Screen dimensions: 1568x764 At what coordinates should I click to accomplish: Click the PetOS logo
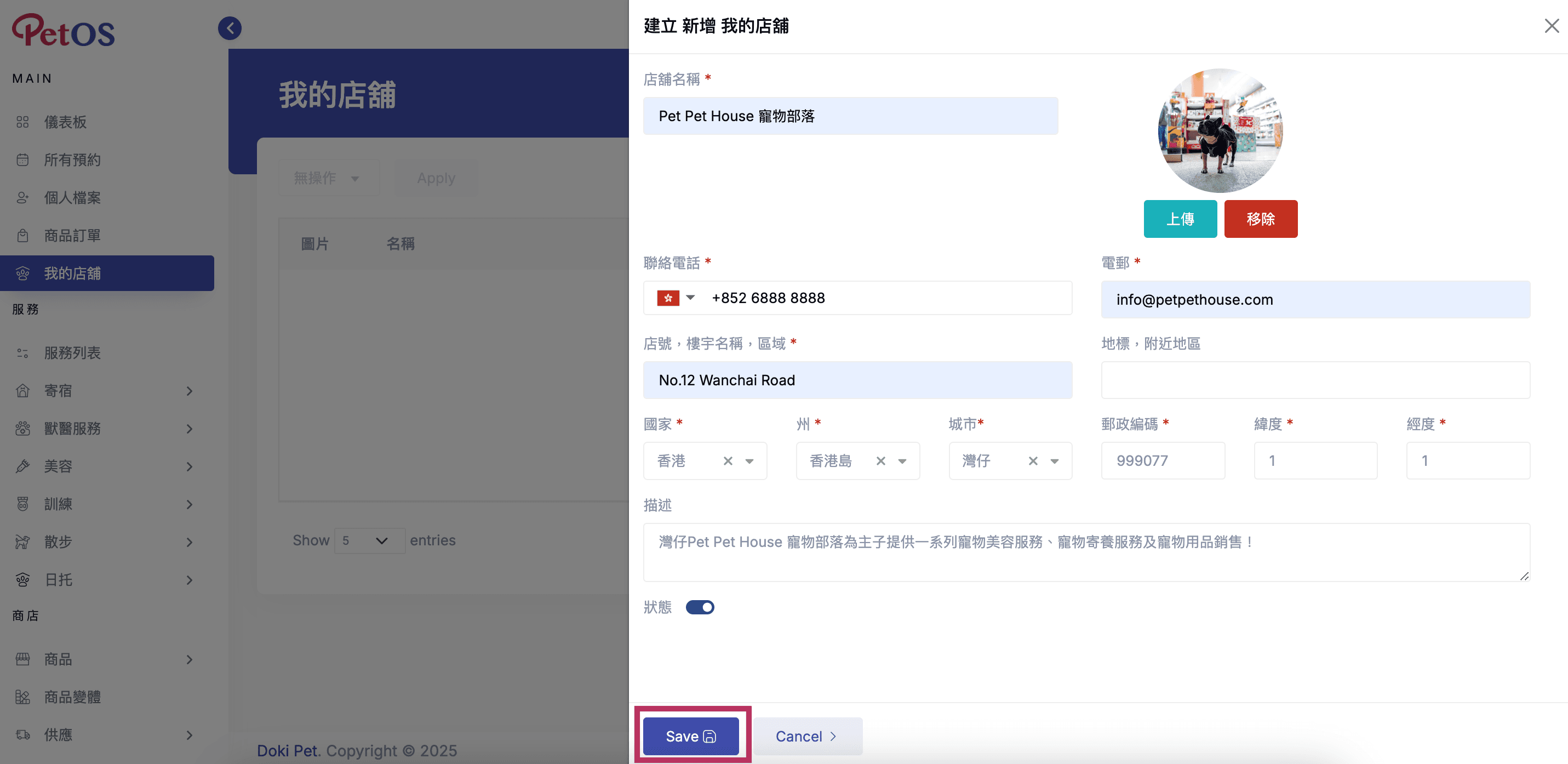(64, 31)
